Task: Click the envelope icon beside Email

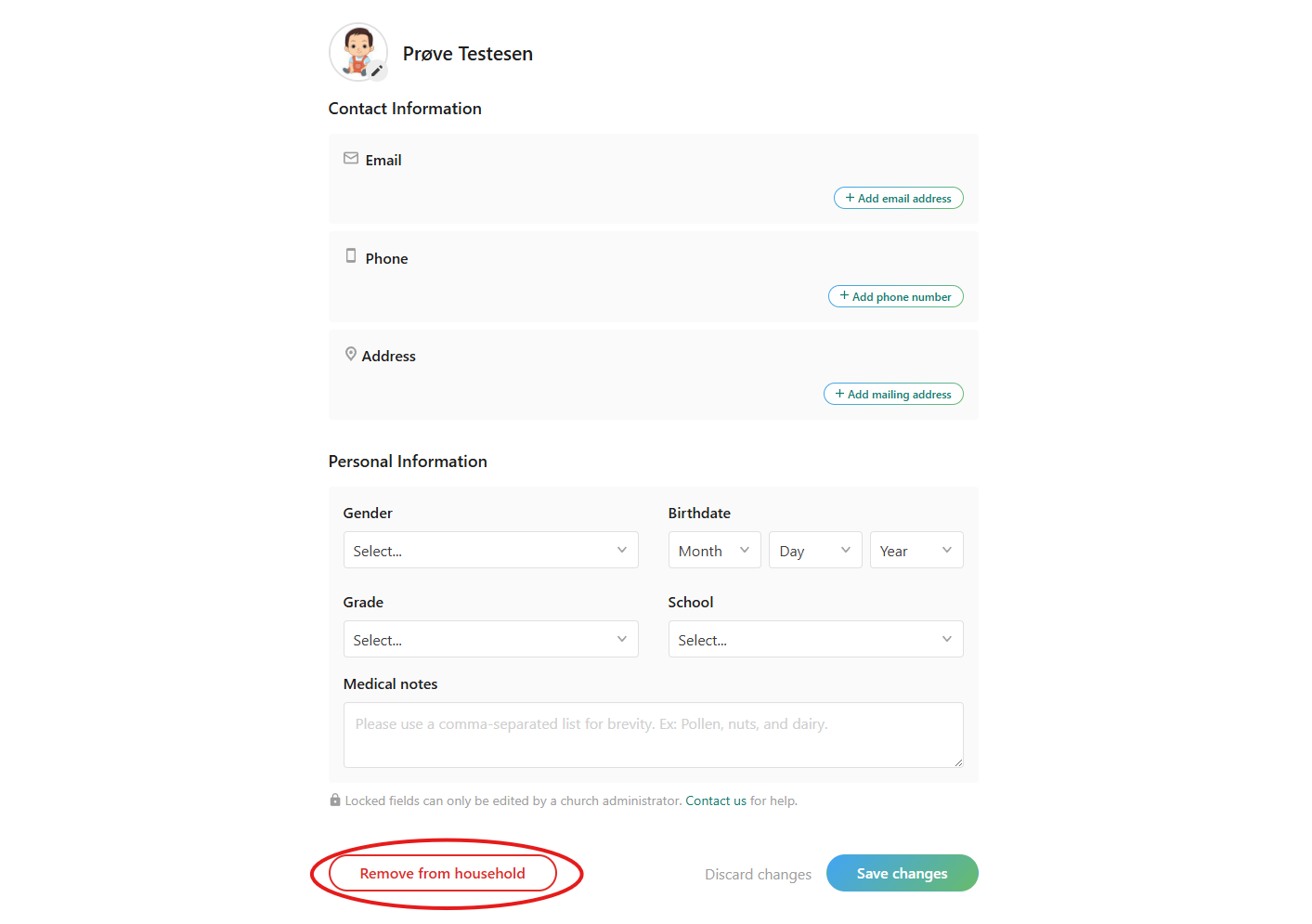Action: tap(351, 159)
